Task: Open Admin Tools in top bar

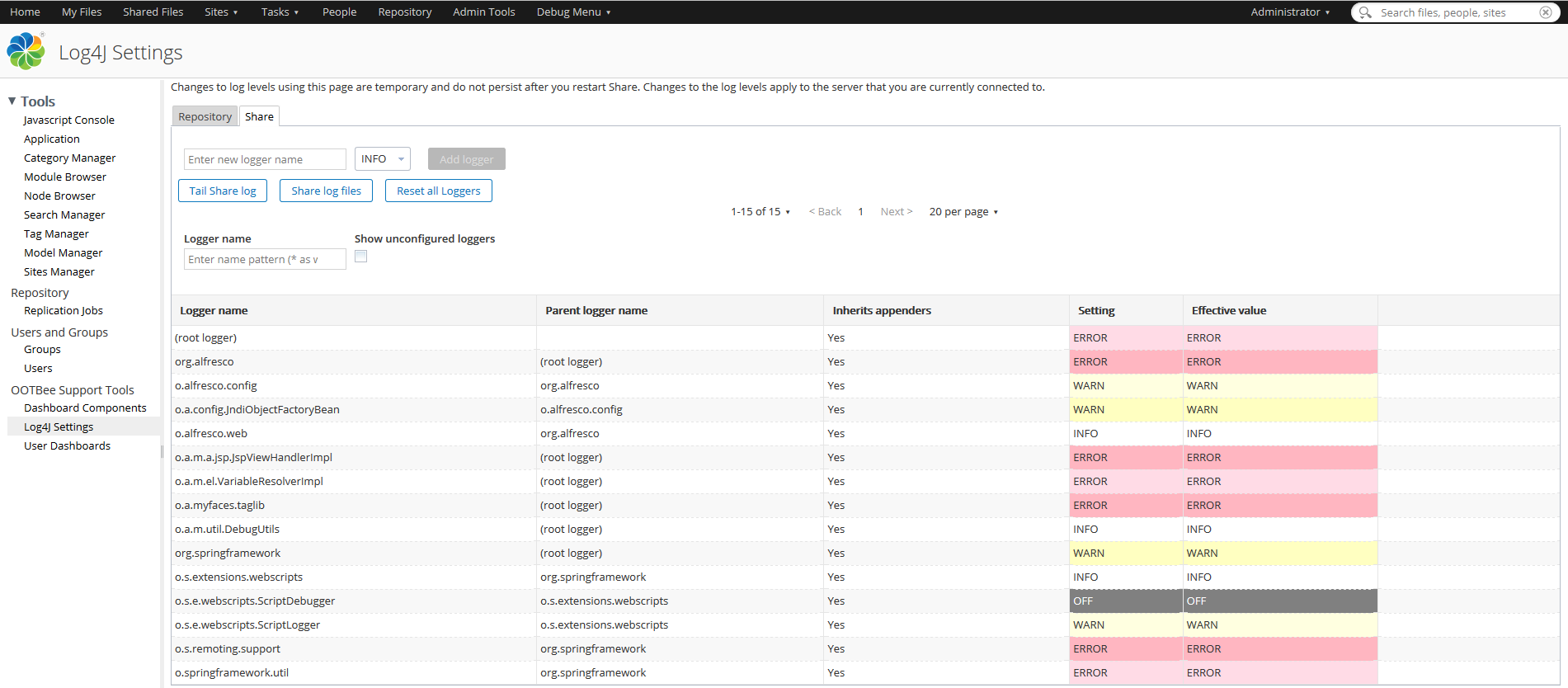Action: [x=484, y=12]
